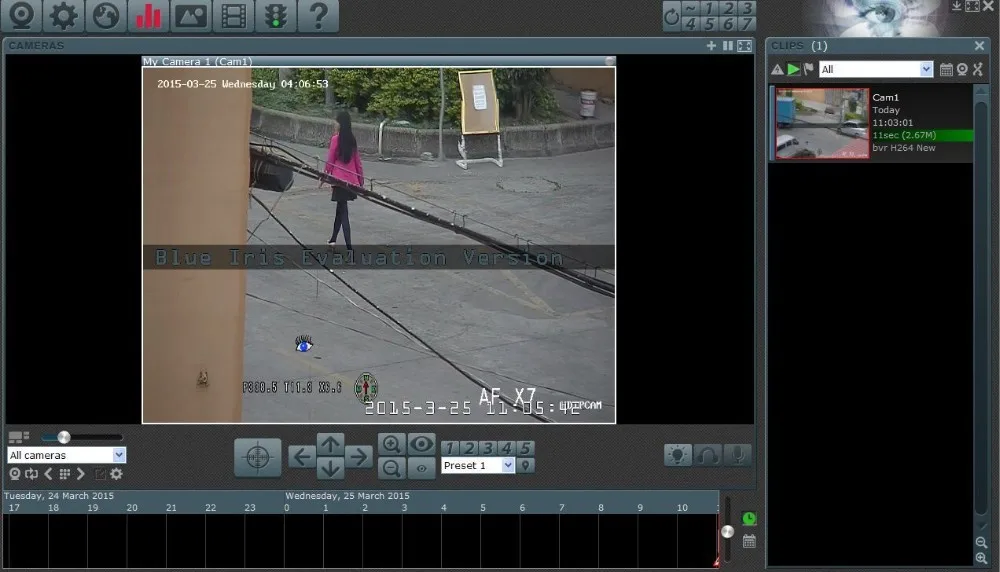Click the small grid dots icon
Screen dimensions: 1000x572
(64, 474)
